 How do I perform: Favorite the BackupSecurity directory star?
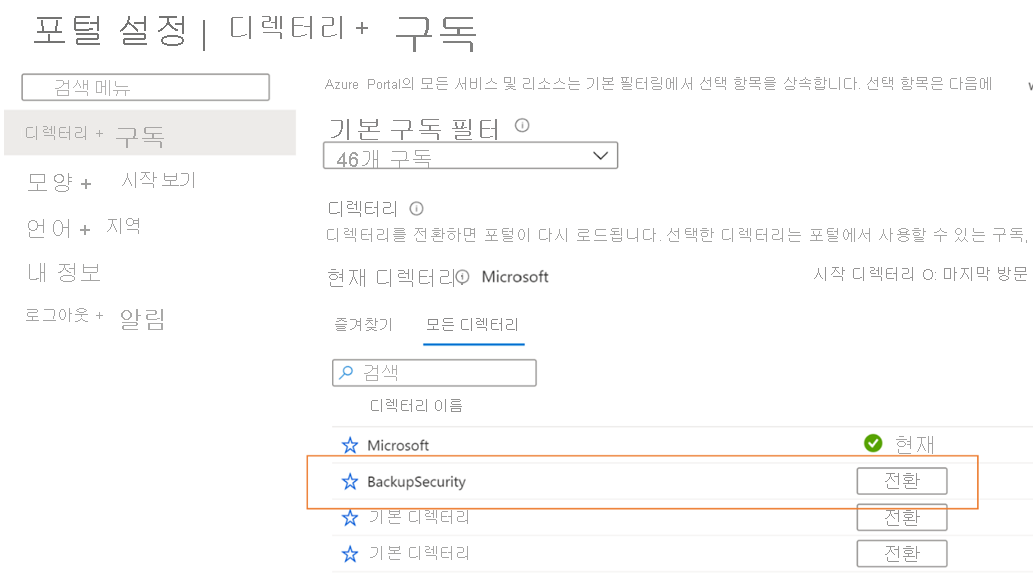pyautogui.click(x=349, y=481)
